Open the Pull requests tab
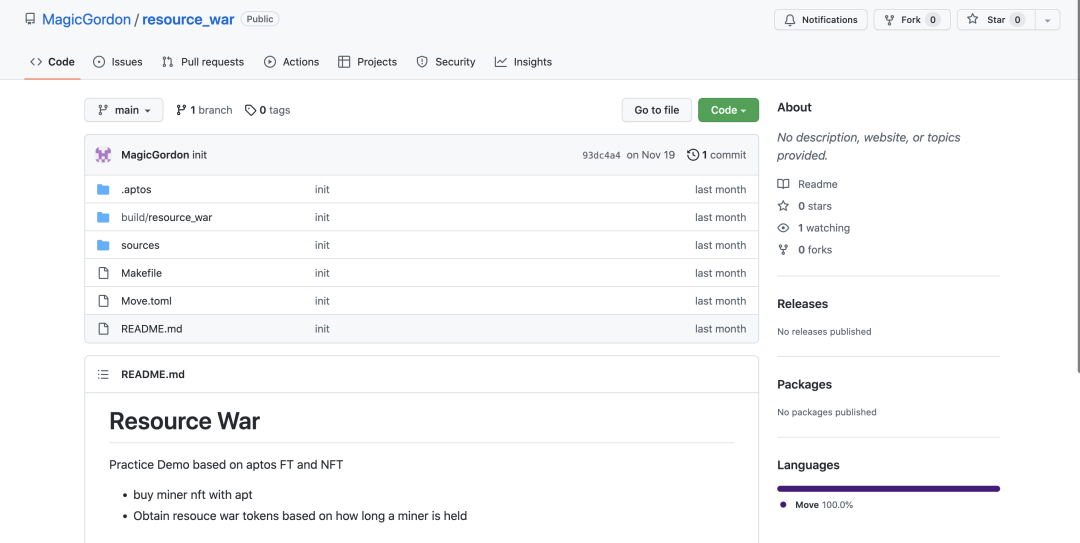Image resolution: width=1080 pixels, height=543 pixels. pyautogui.click(x=203, y=62)
